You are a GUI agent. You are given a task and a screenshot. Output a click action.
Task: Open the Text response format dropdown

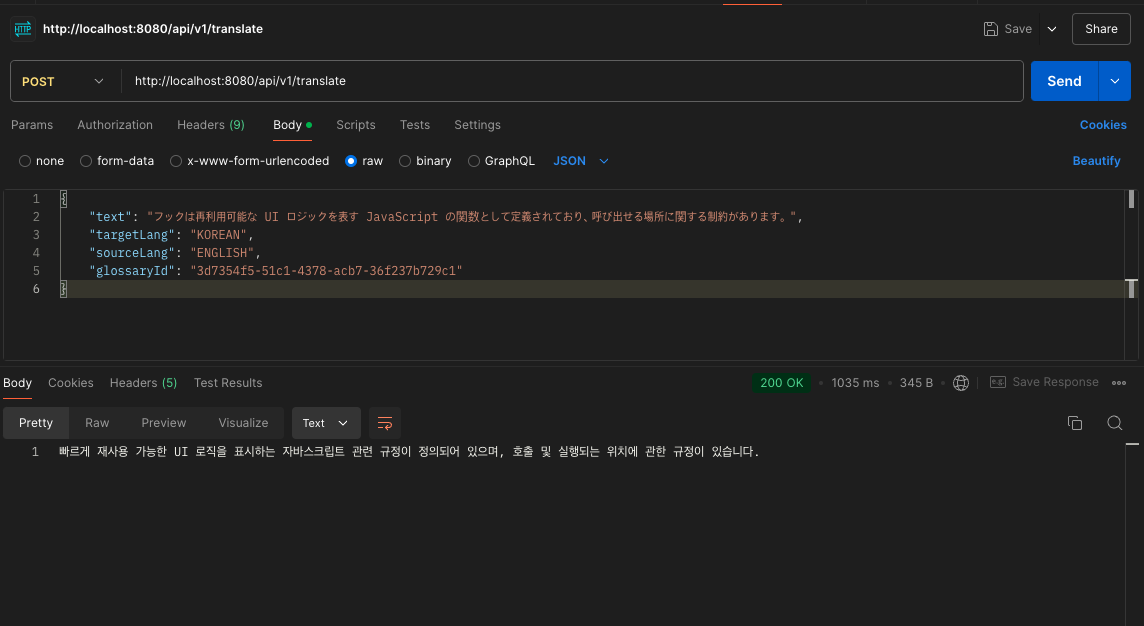pos(326,423)
